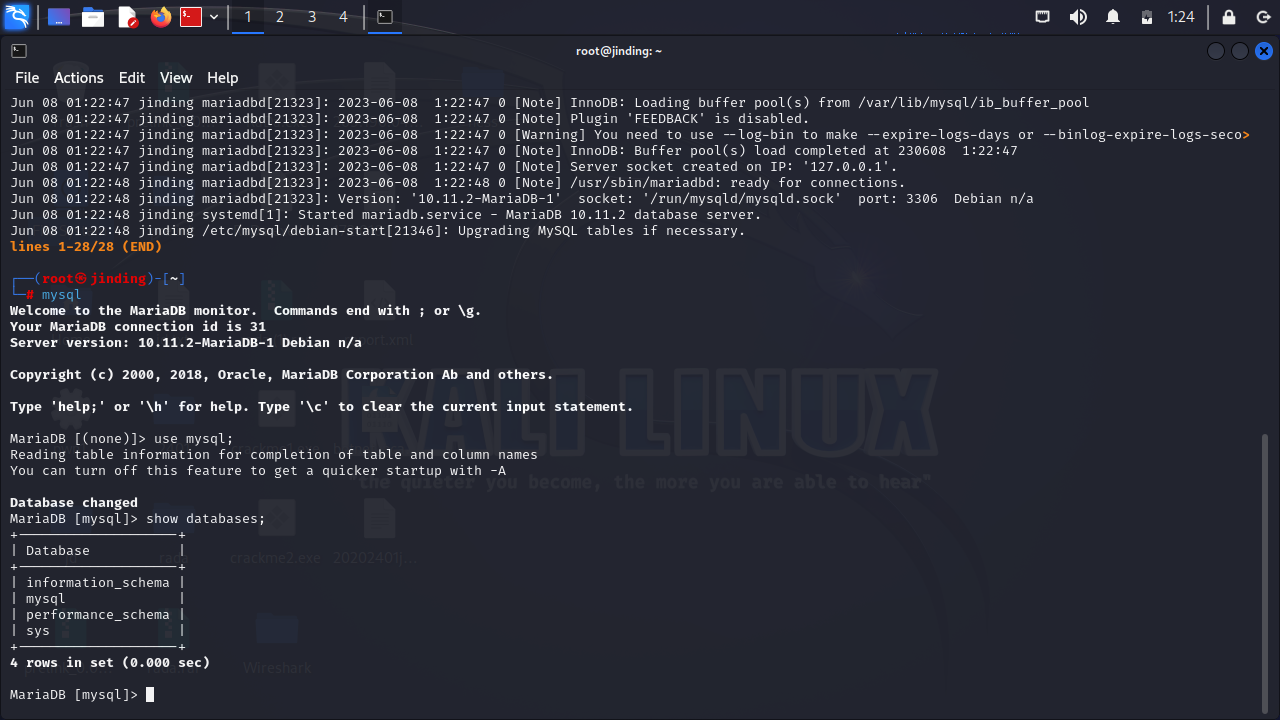Switch to workspace 1

248,17
